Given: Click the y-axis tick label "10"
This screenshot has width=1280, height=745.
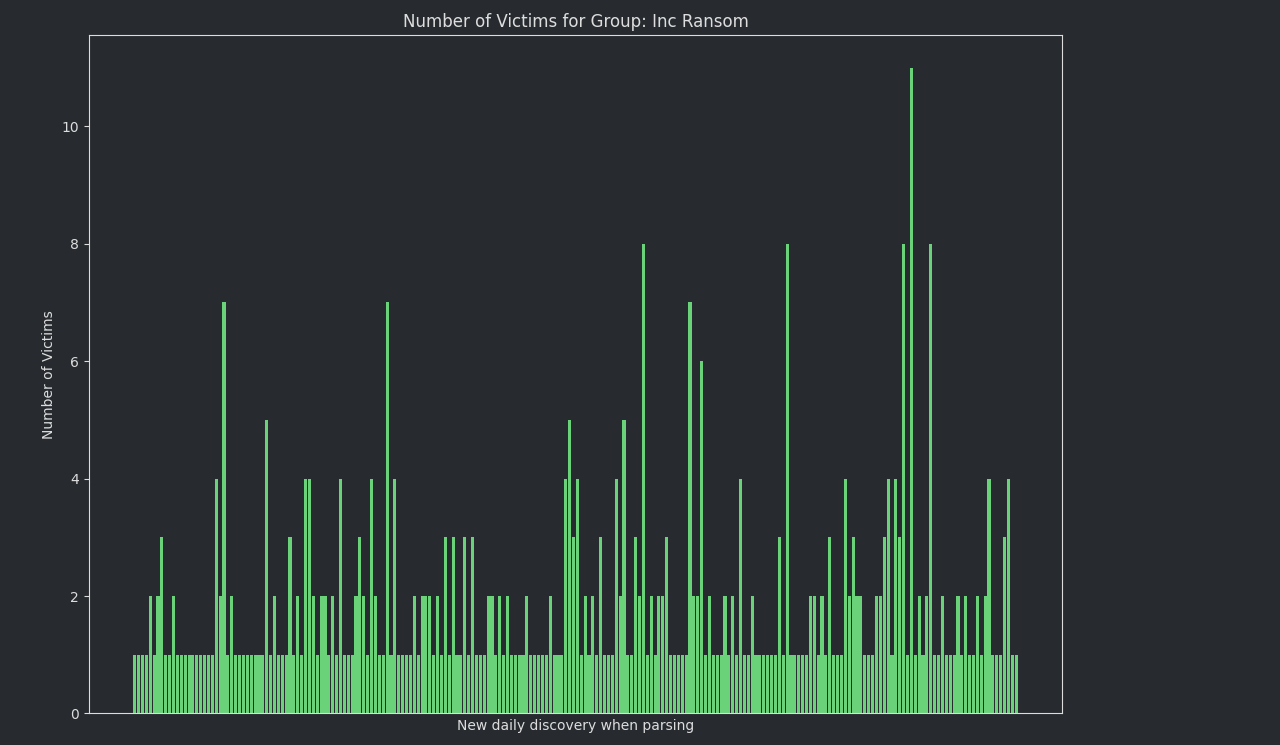Looking at the screenshot, I should (70, 127).
